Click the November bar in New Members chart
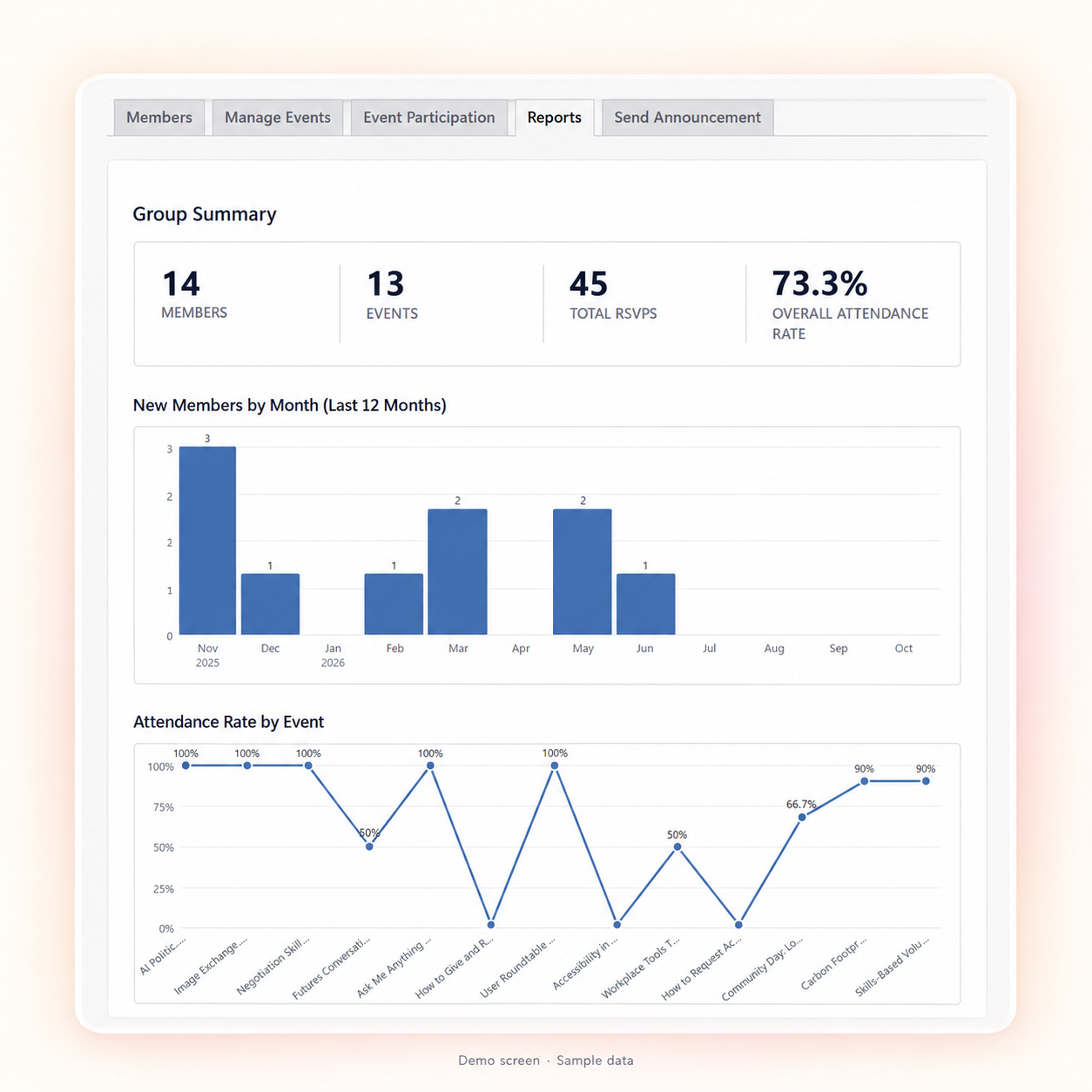 coord(207,541)
